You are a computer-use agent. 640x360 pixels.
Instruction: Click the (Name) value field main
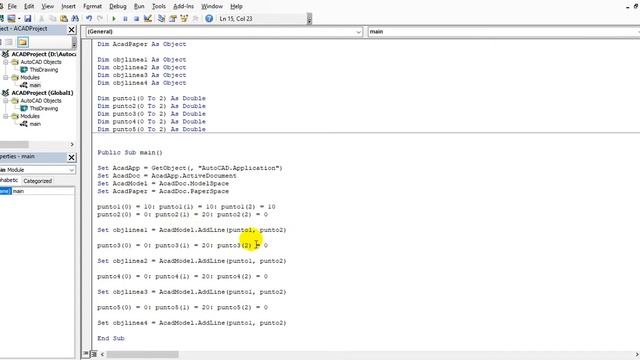(43, 191)
